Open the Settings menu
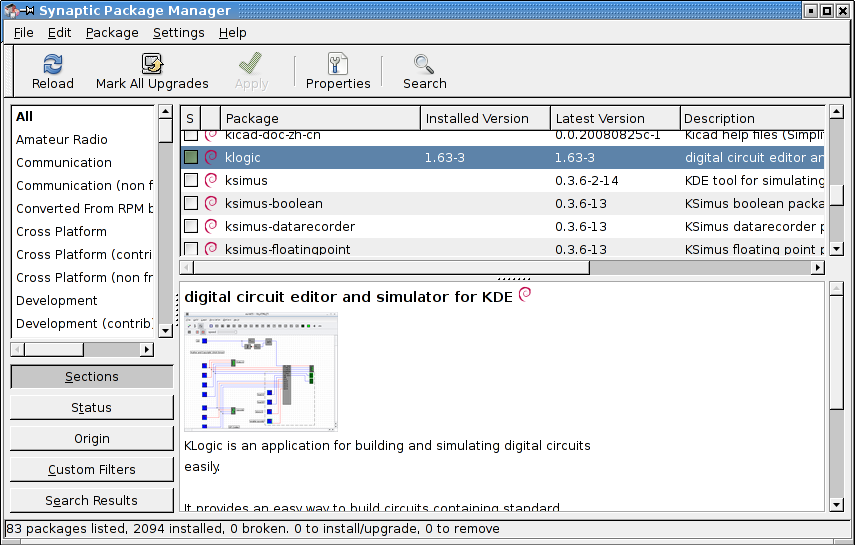855x545 pixels. (x=178, y=33)
